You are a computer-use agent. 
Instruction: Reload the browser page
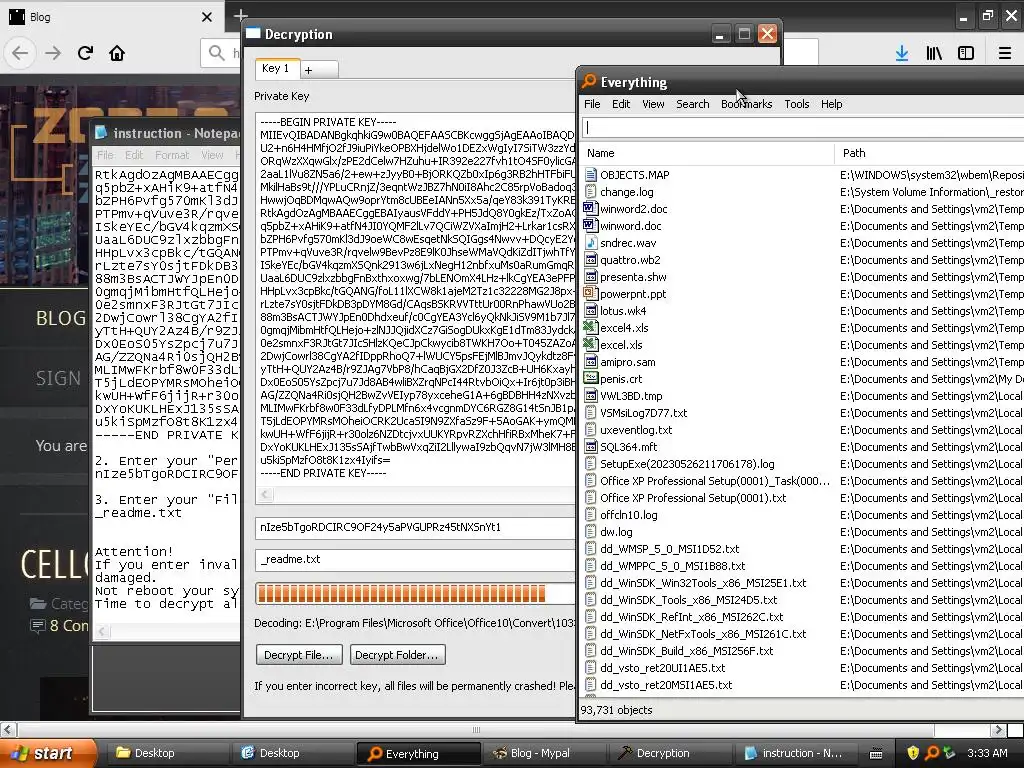[85, 53]
